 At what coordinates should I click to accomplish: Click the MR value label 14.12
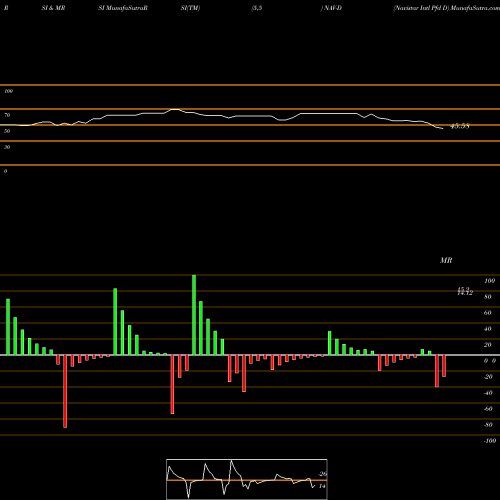click(x=465, y=293)
